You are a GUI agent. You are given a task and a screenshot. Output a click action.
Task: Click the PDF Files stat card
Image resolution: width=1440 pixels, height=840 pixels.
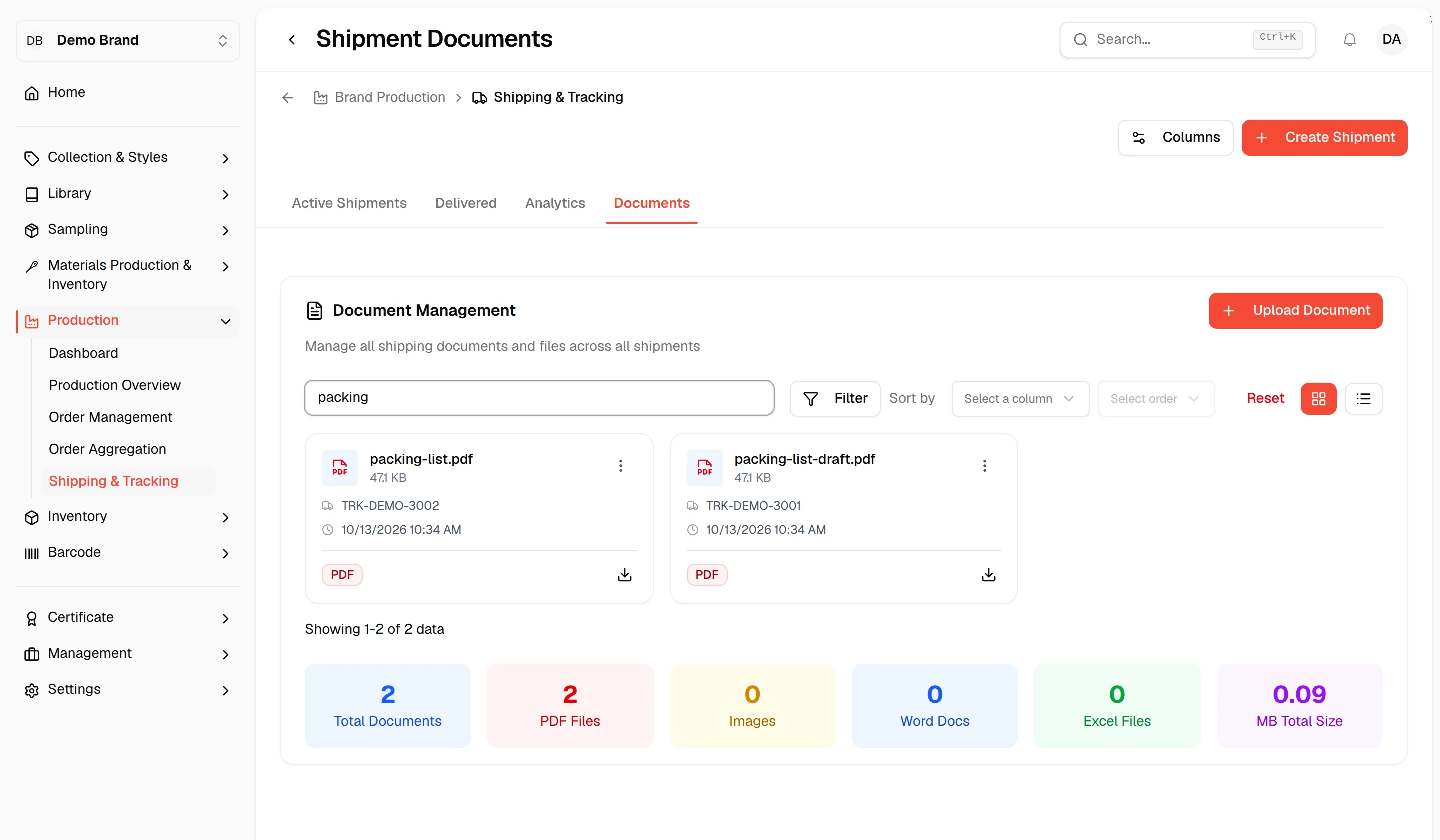click(569, 705)
